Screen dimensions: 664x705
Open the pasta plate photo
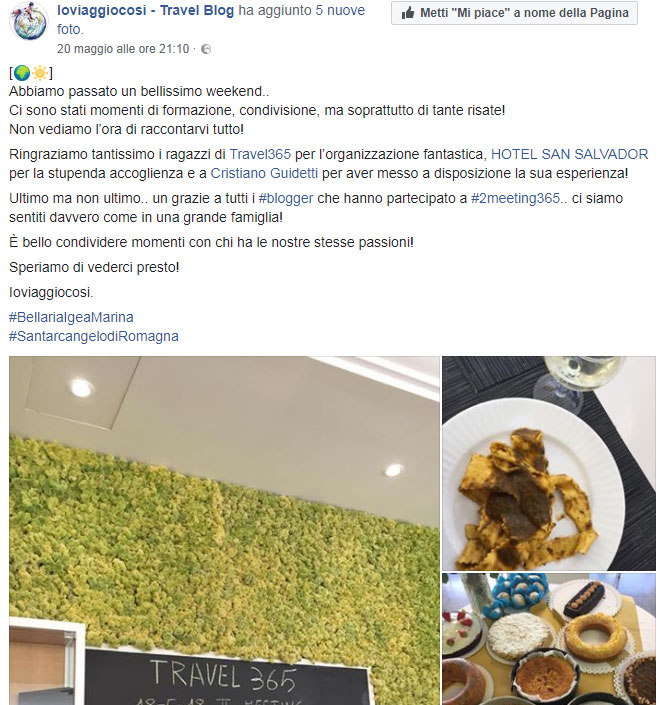click(548, 464)
